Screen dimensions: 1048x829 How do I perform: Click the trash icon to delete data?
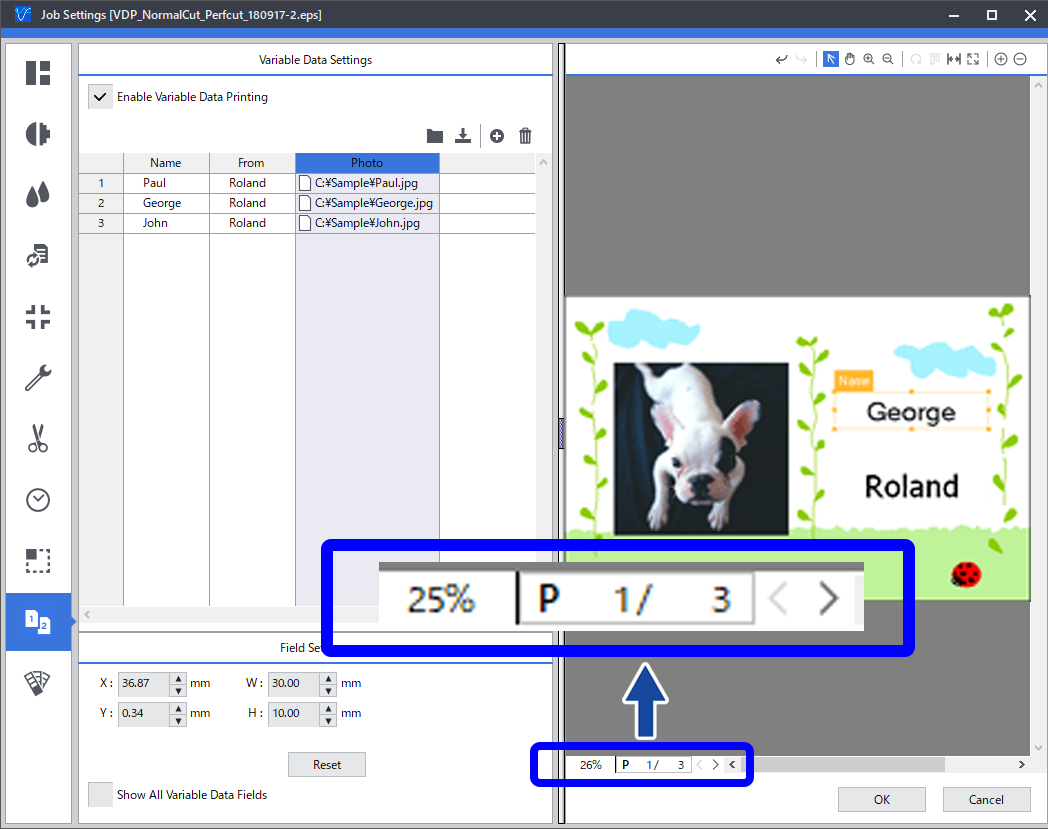525,136
